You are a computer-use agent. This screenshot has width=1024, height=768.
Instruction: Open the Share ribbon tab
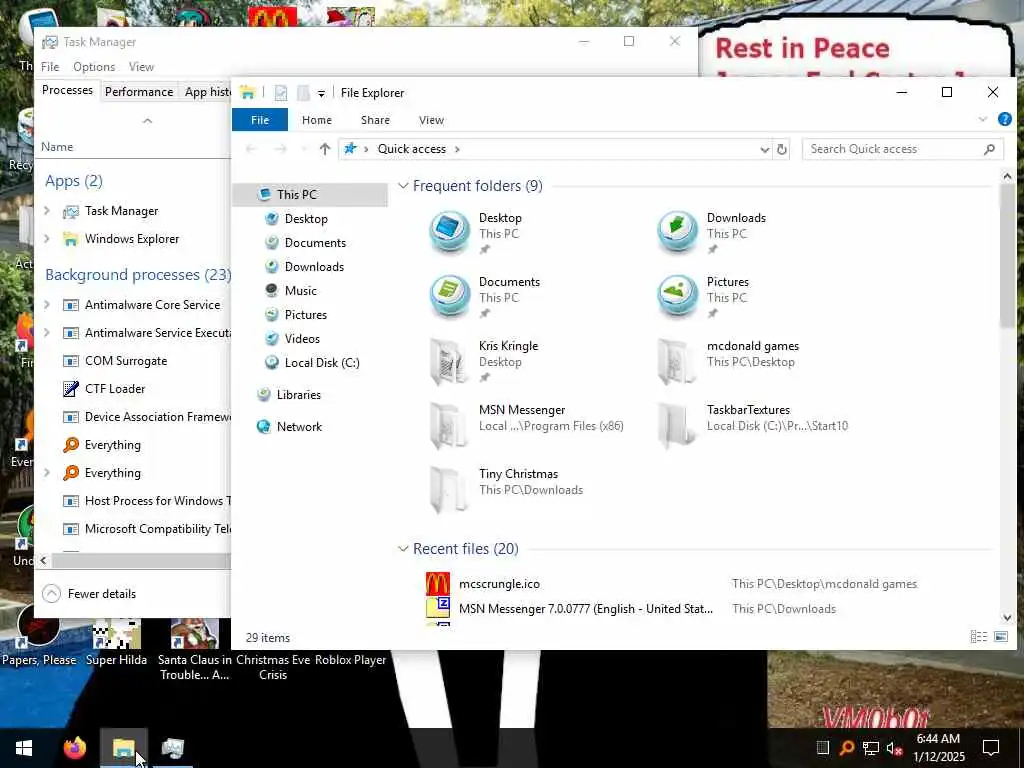point(376,120)
